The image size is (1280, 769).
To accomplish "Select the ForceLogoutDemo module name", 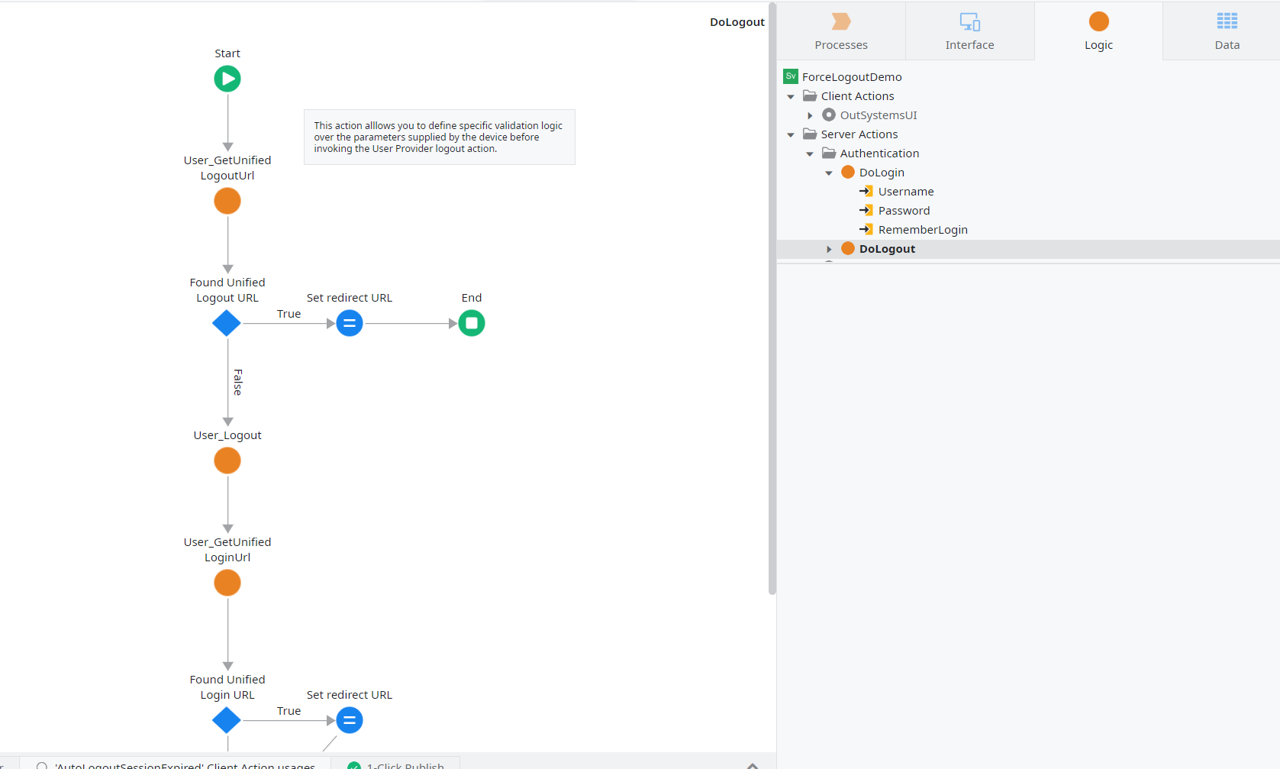I will click(x=852, y=77).
